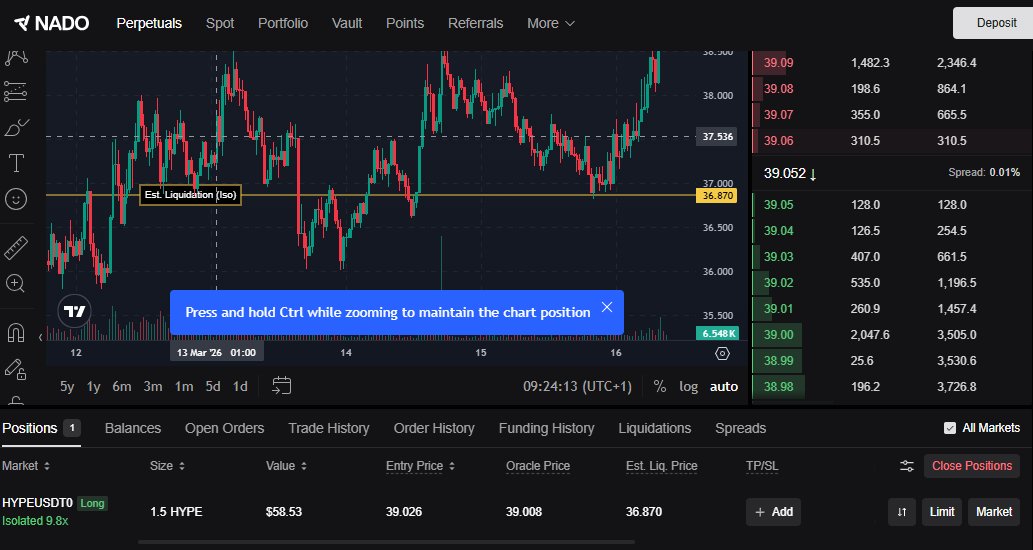The image size is (1033, 550).
Task: Close the Ctrl zoom tip banner
Action: (607, 308)
